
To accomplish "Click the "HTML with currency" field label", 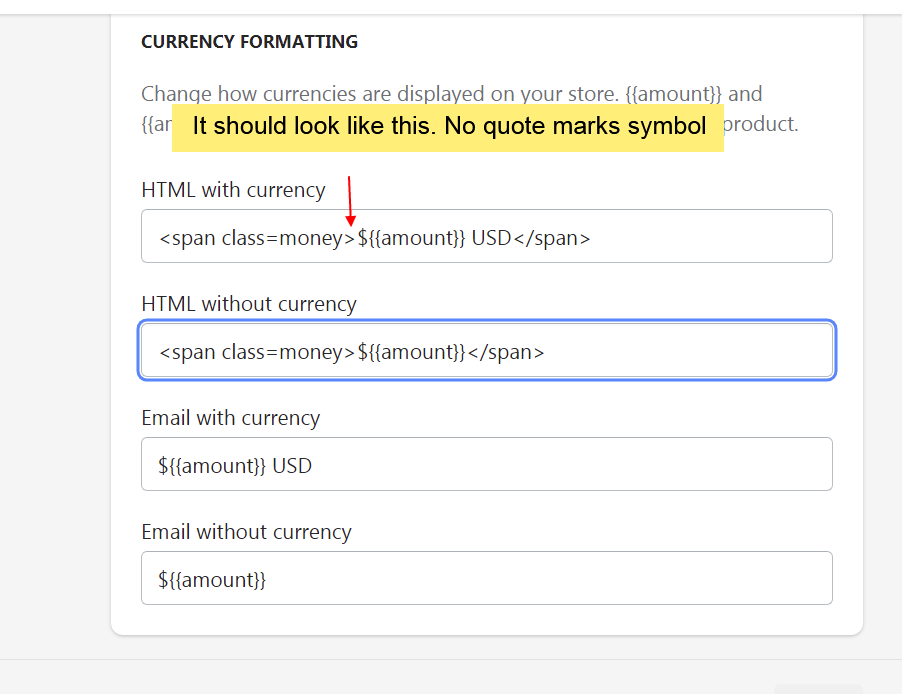I will (233, 190).
